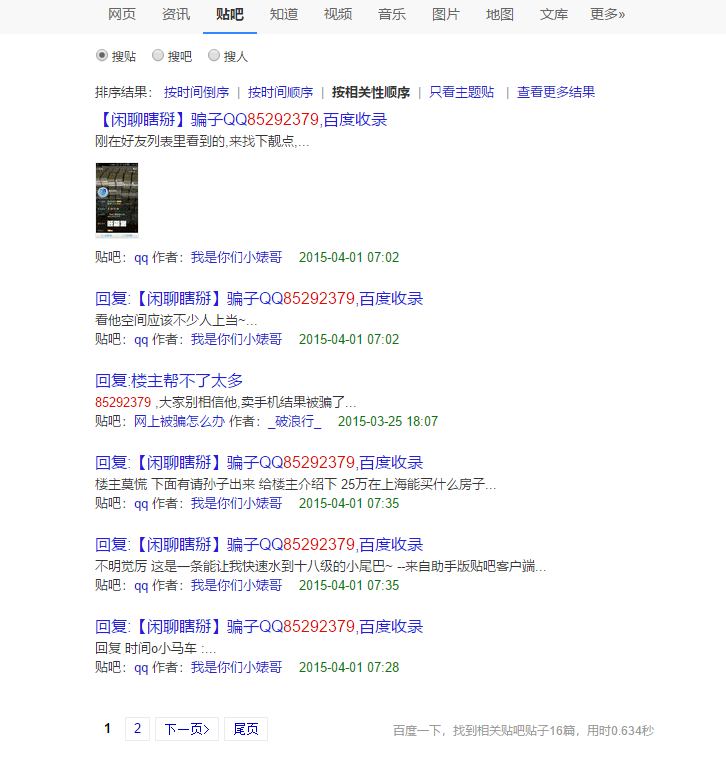Open 网上被骗怎么办 贴吧 link
The image size is (726, 773).
pos(179,422)
